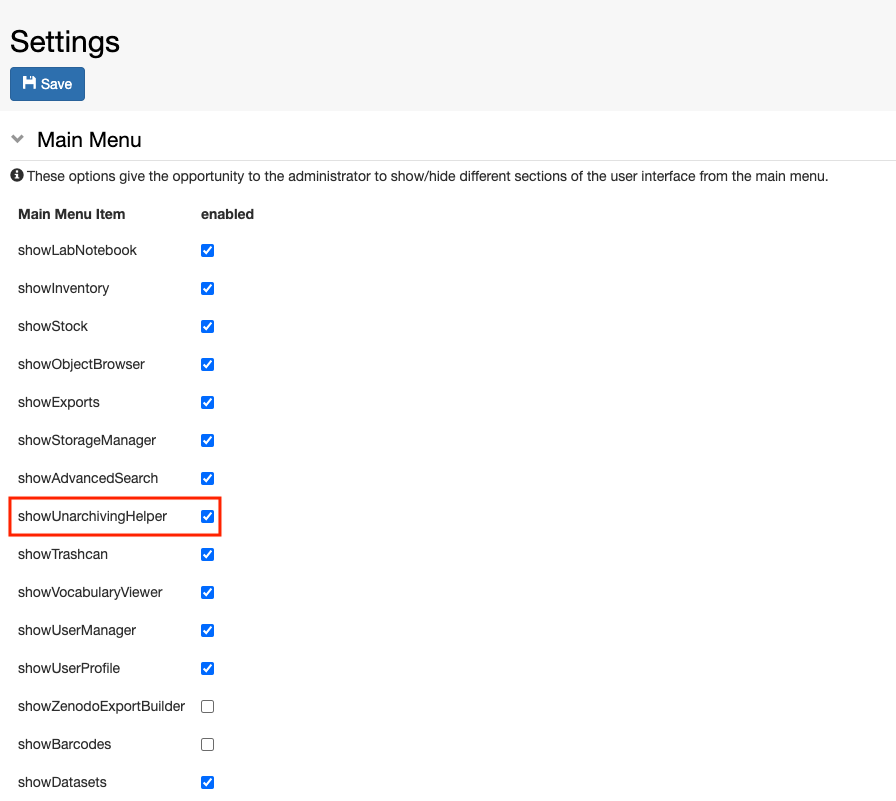Uncheck the showAdvancedSearch box
896x801 pixels.
(207, 478)
